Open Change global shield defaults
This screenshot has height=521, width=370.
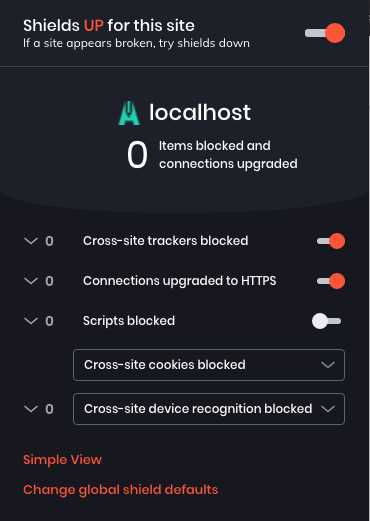(x=121, y=490)
